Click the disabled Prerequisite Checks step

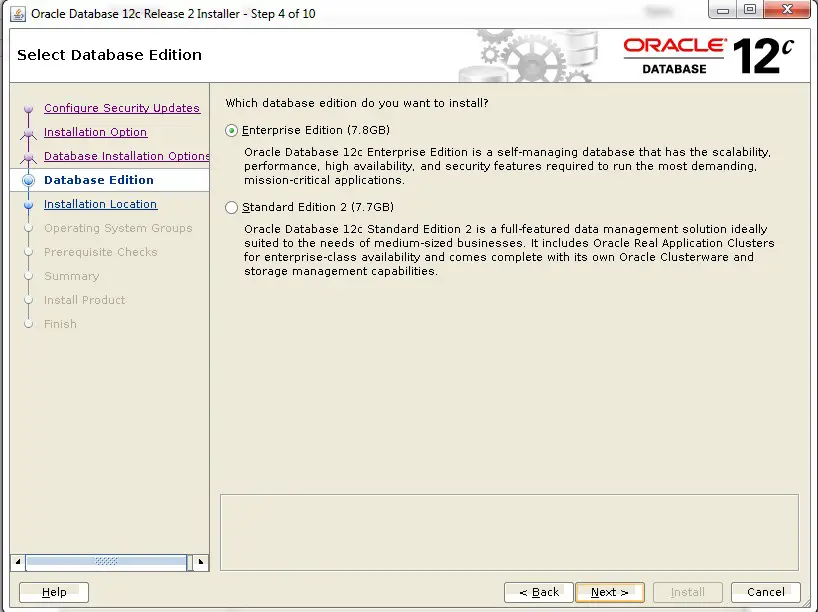click(x=100, y=252)
